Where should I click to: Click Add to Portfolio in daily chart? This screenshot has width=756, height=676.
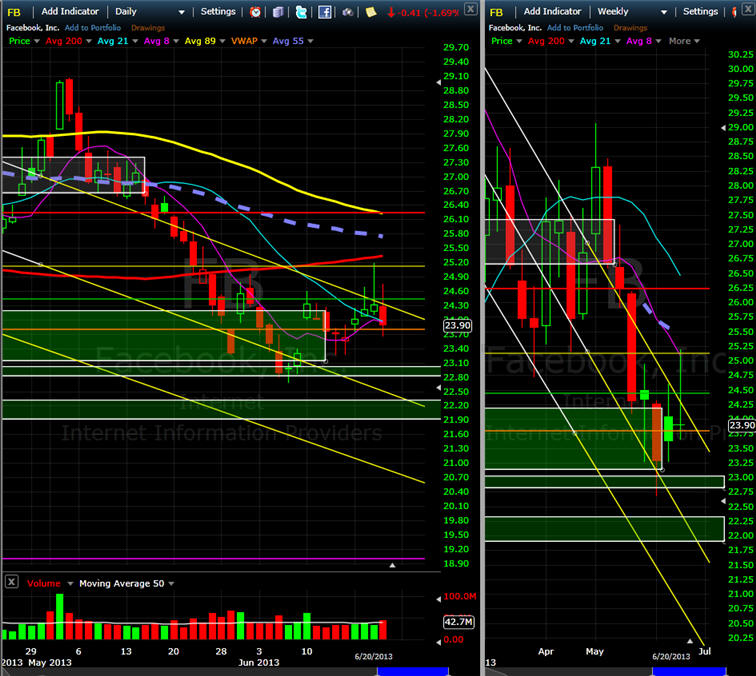[93, 28]
